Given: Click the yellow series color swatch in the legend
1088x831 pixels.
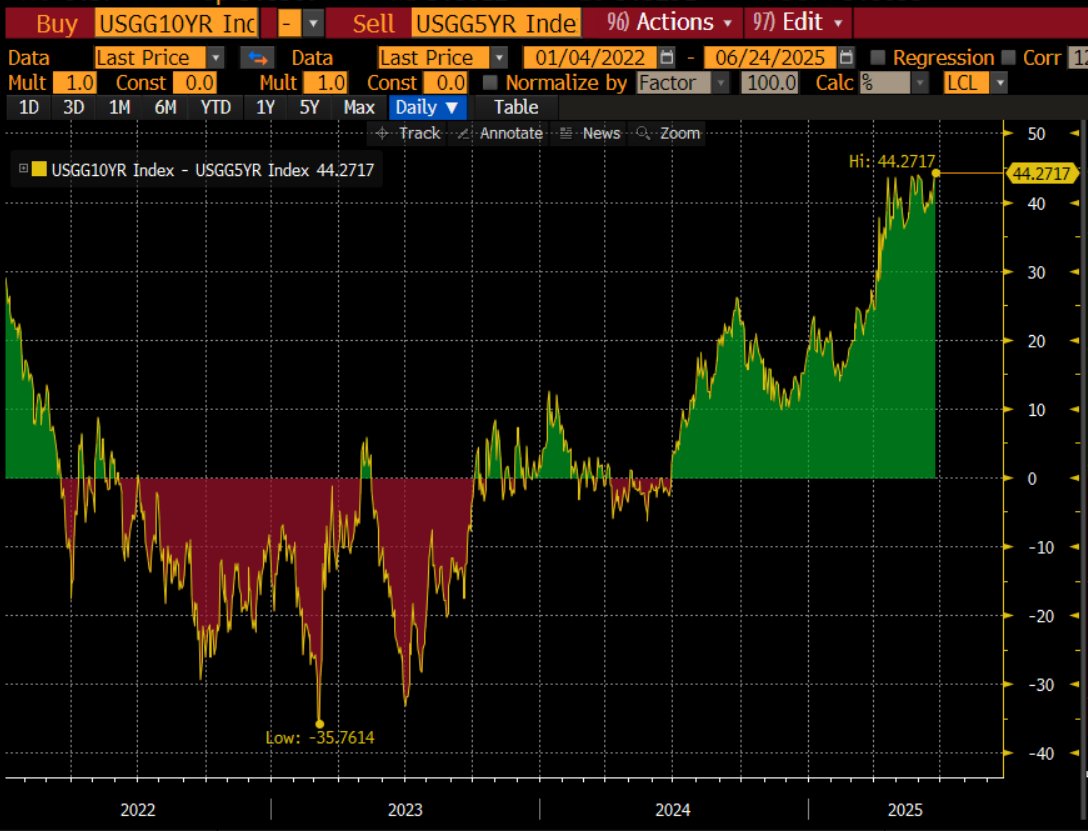Looking at the screenshot, I should point(38,170).
